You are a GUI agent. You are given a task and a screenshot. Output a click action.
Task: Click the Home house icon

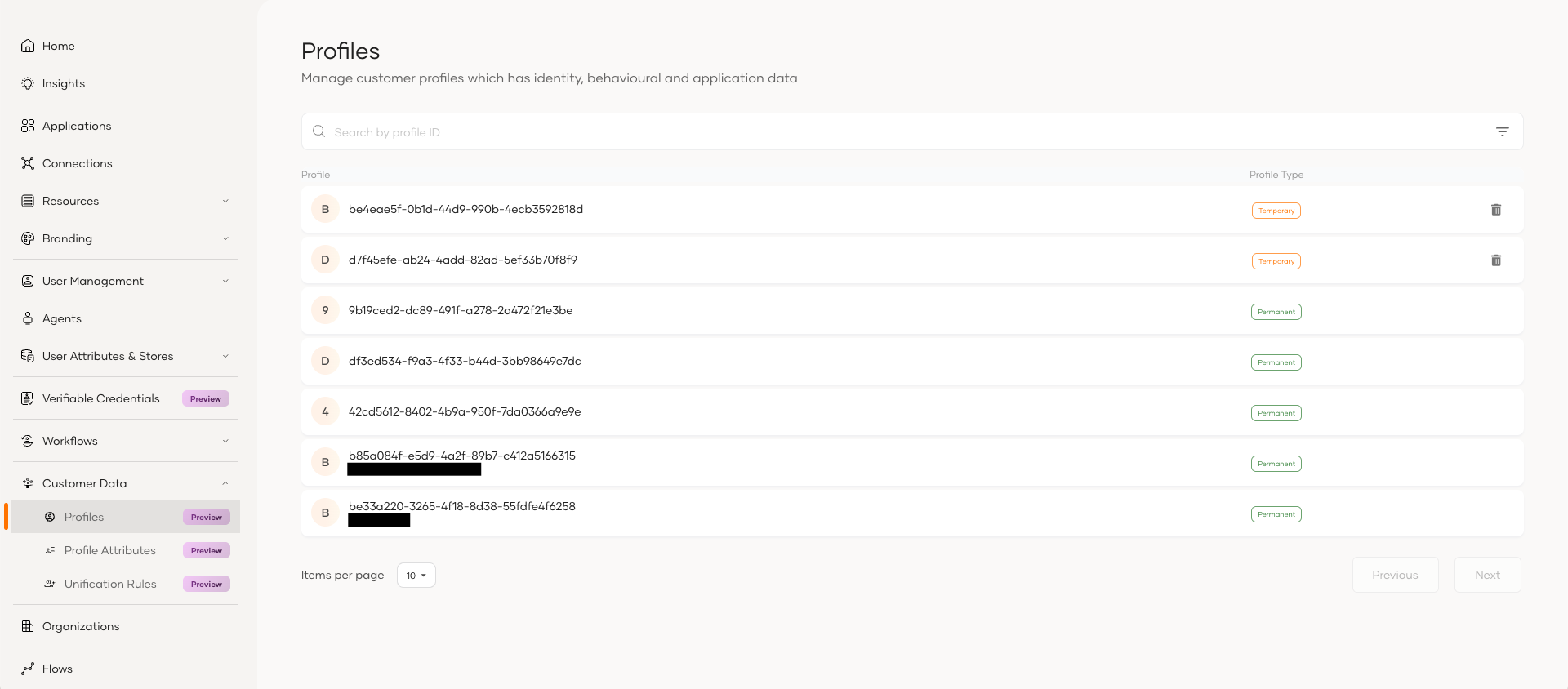[x=28, y=46]
